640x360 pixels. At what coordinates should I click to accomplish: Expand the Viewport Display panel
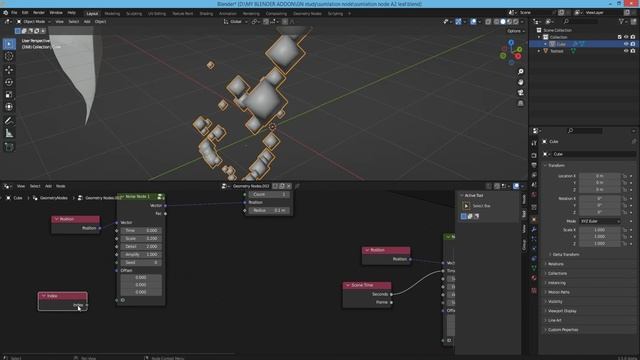pyautogui.click(x=562, y=311)
